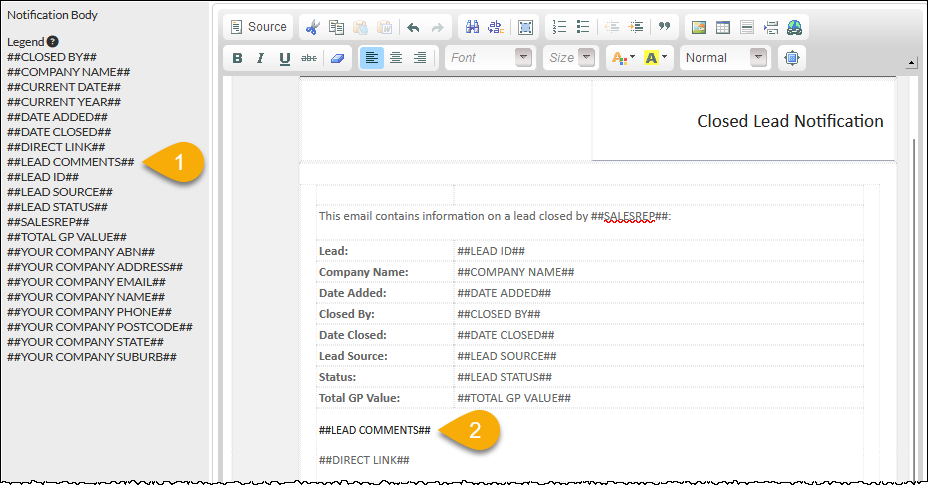Insert a horizontal line
The image size is (928, 485).
747,27
